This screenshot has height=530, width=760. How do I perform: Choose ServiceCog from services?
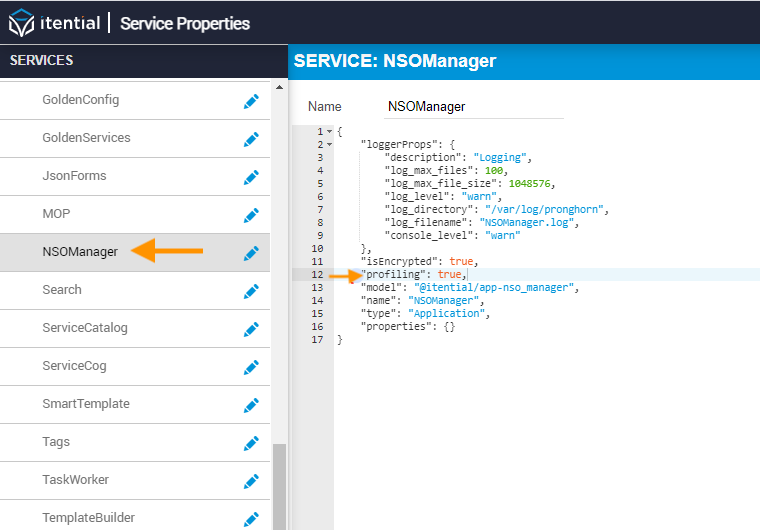135,366
